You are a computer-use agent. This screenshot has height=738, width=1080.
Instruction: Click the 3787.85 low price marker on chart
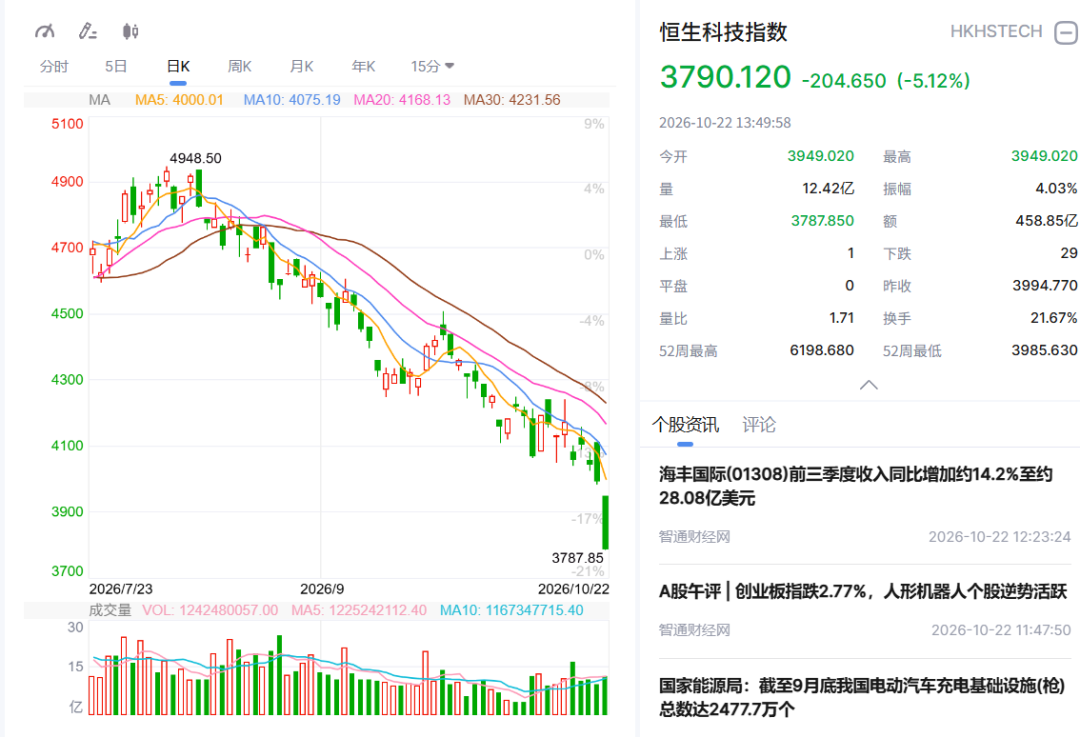[x=577, y=558]
